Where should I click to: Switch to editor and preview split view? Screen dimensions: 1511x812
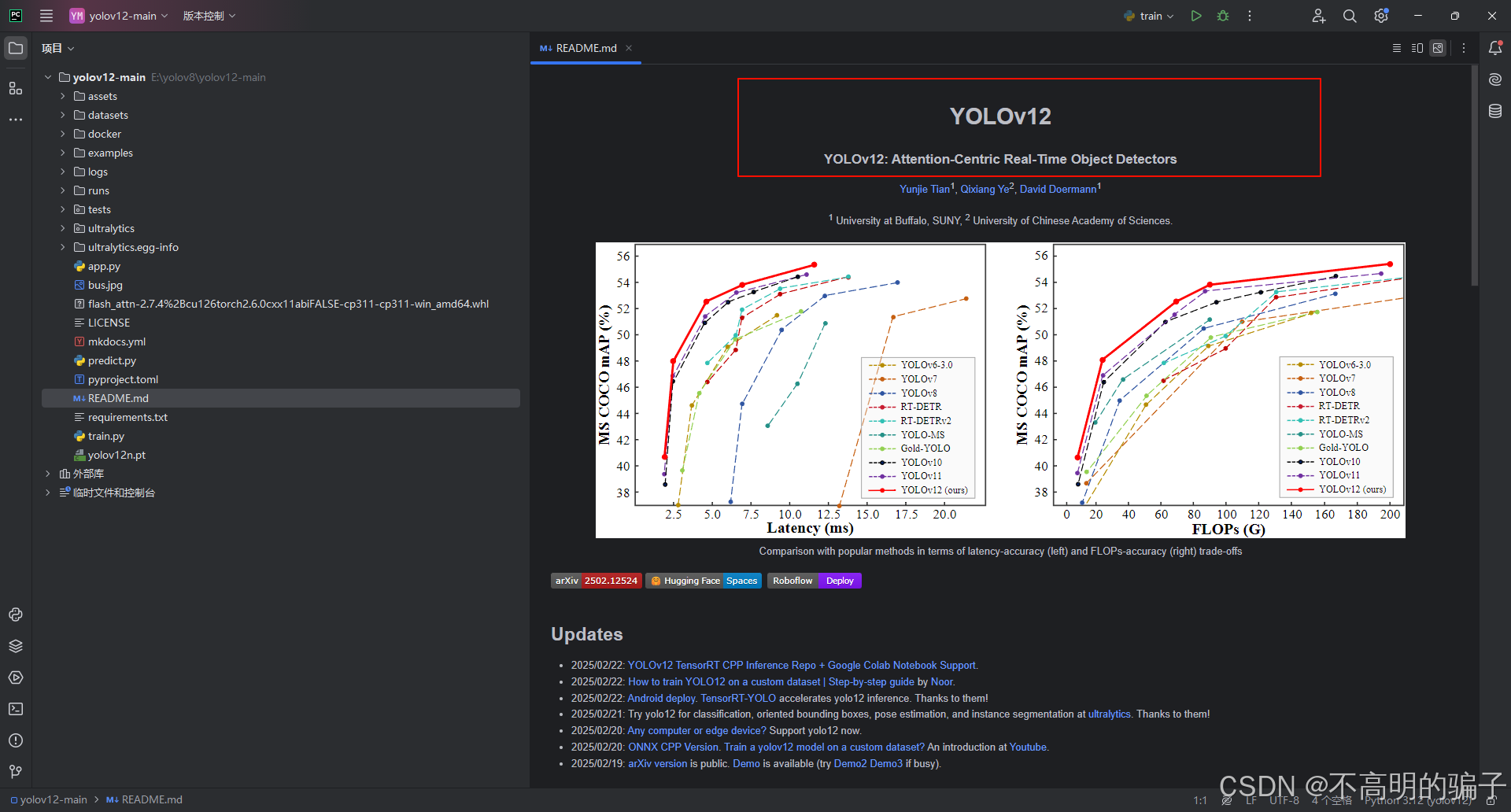pyautogui.click(x=1417, y=48)
